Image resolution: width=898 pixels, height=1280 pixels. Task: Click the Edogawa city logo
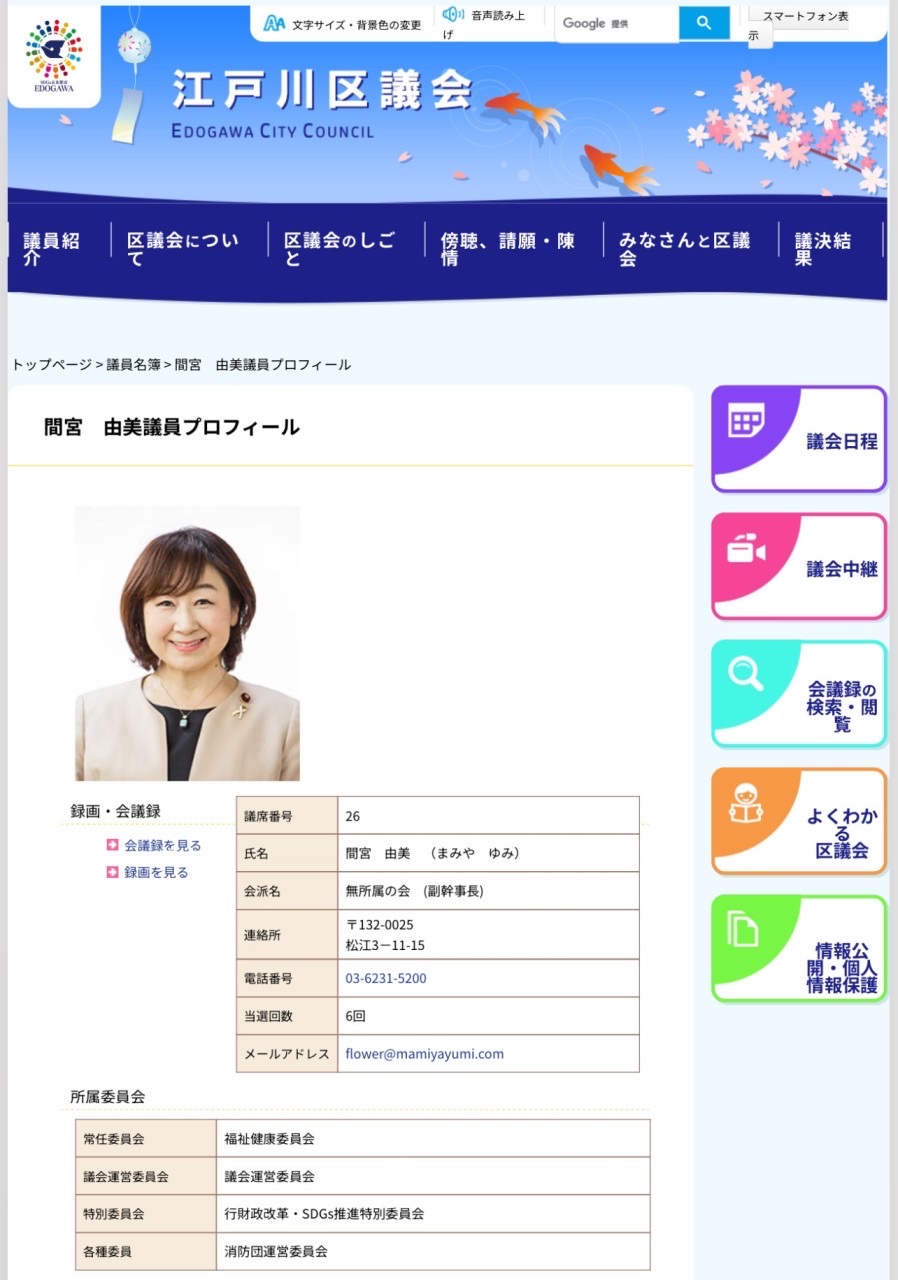[x=54, y=55]
